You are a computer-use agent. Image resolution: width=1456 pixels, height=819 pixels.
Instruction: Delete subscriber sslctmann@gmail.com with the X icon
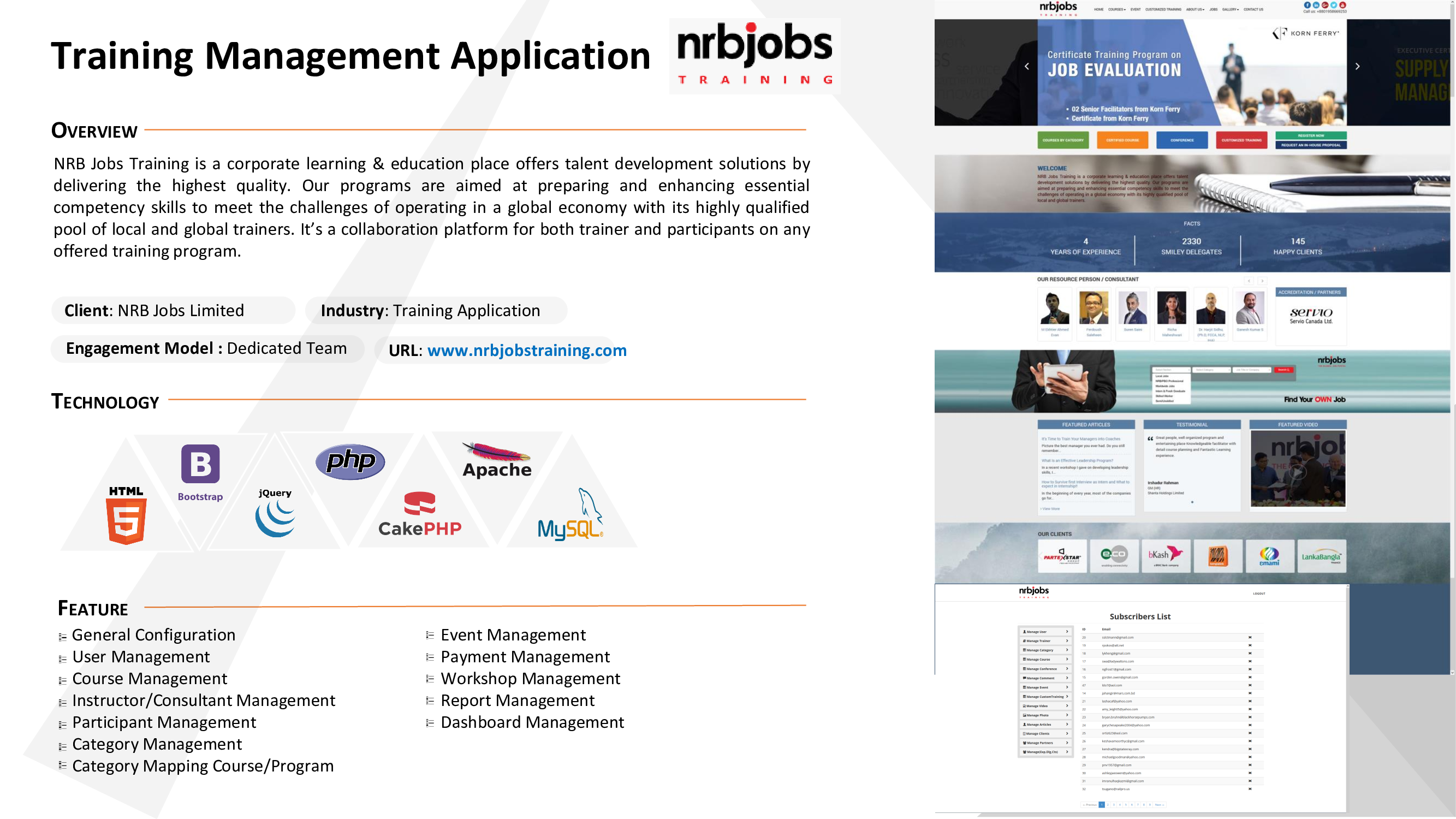pyautogui.click(x=1250, y=638)
